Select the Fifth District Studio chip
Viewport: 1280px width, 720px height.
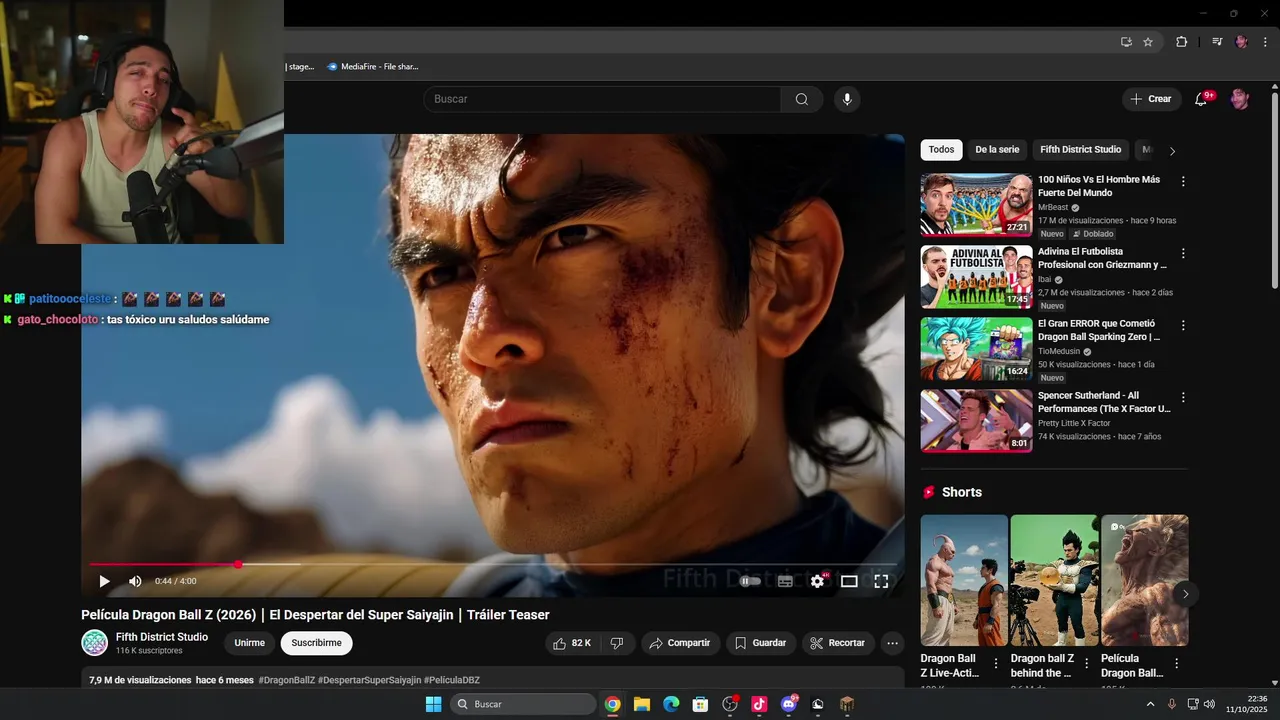point(1080,150)
